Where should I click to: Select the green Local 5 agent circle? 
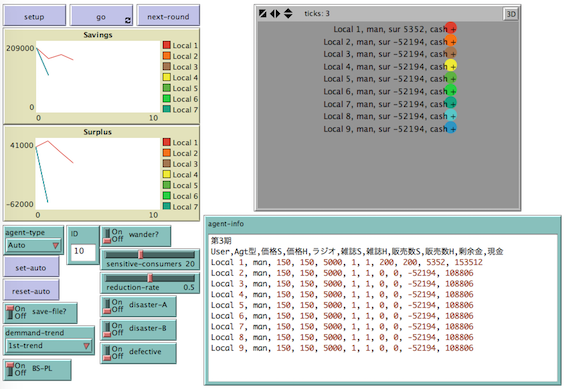(x=451, y=78)
